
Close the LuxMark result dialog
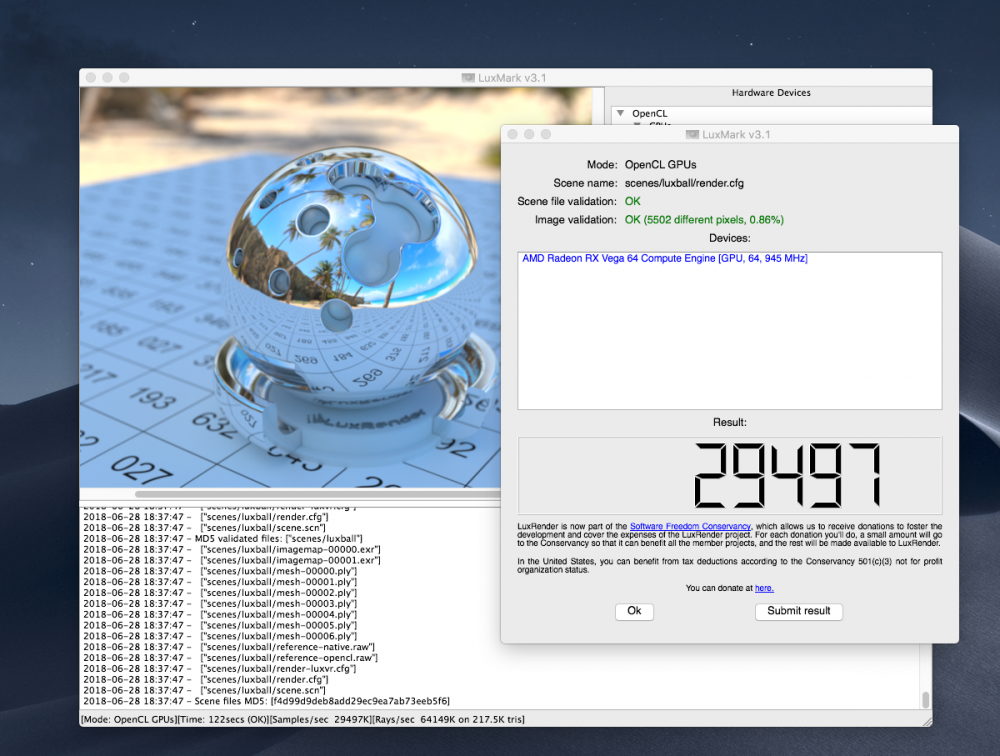(x=513, y=135)
